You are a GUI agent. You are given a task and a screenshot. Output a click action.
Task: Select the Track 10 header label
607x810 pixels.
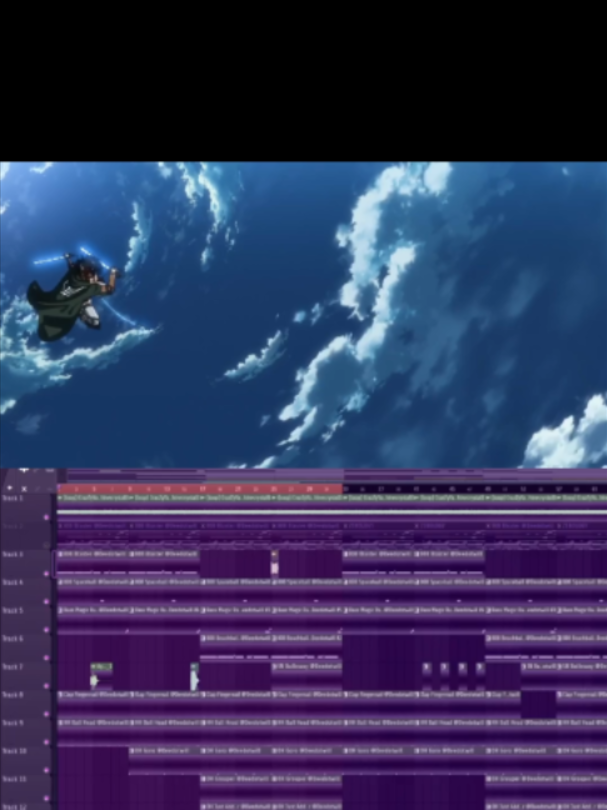tap(14, 751)
